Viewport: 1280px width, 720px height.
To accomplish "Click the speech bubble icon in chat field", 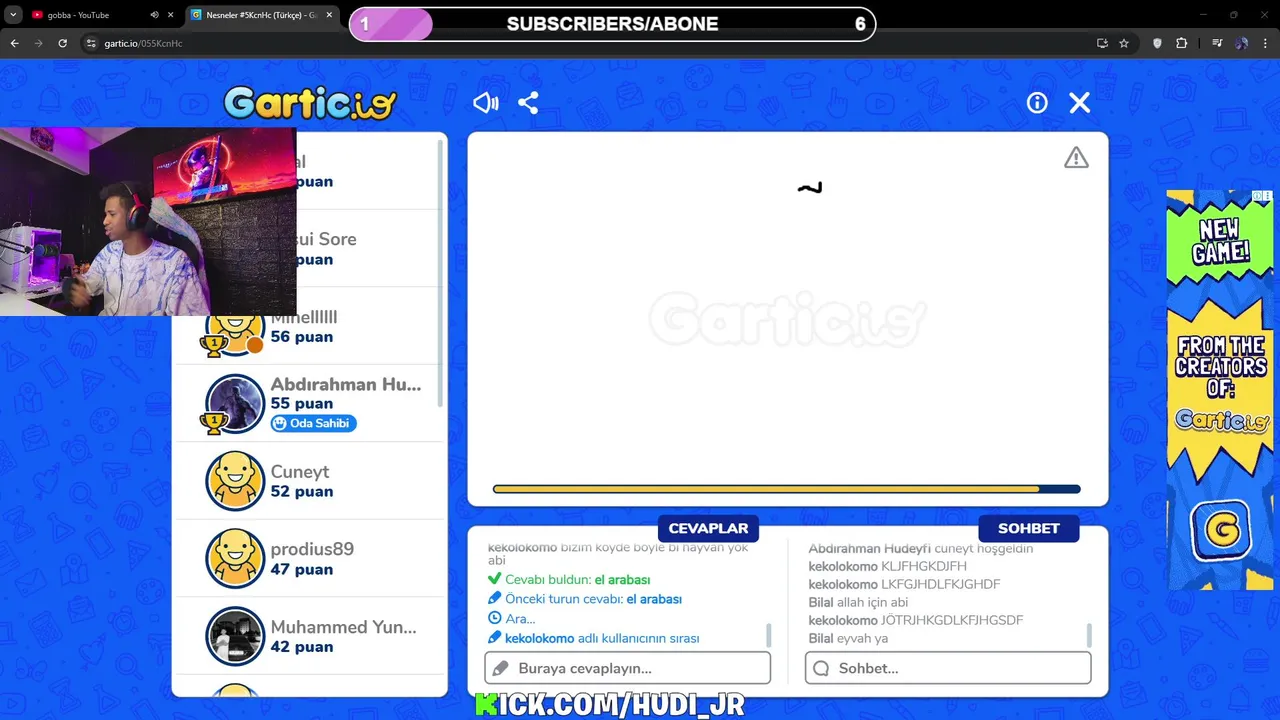I will (x=821, y=668).
